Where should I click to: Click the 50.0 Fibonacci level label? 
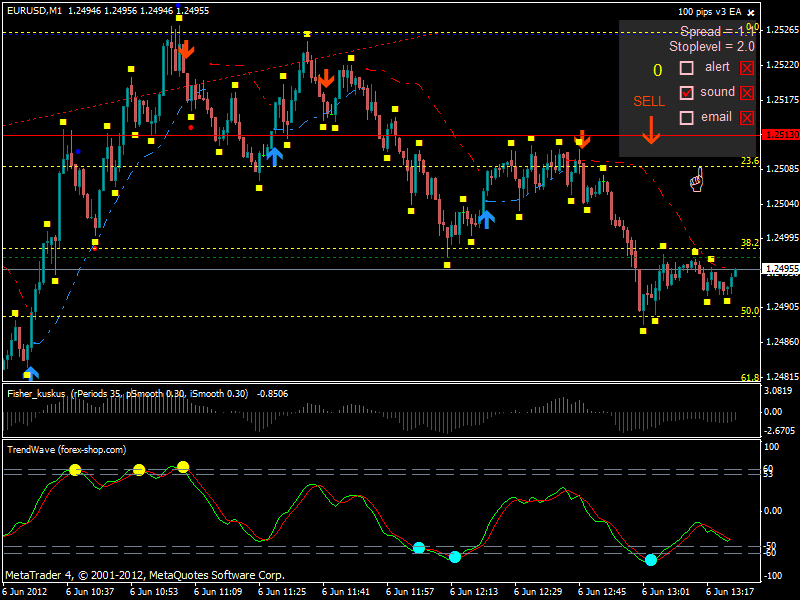coord(750,310)
